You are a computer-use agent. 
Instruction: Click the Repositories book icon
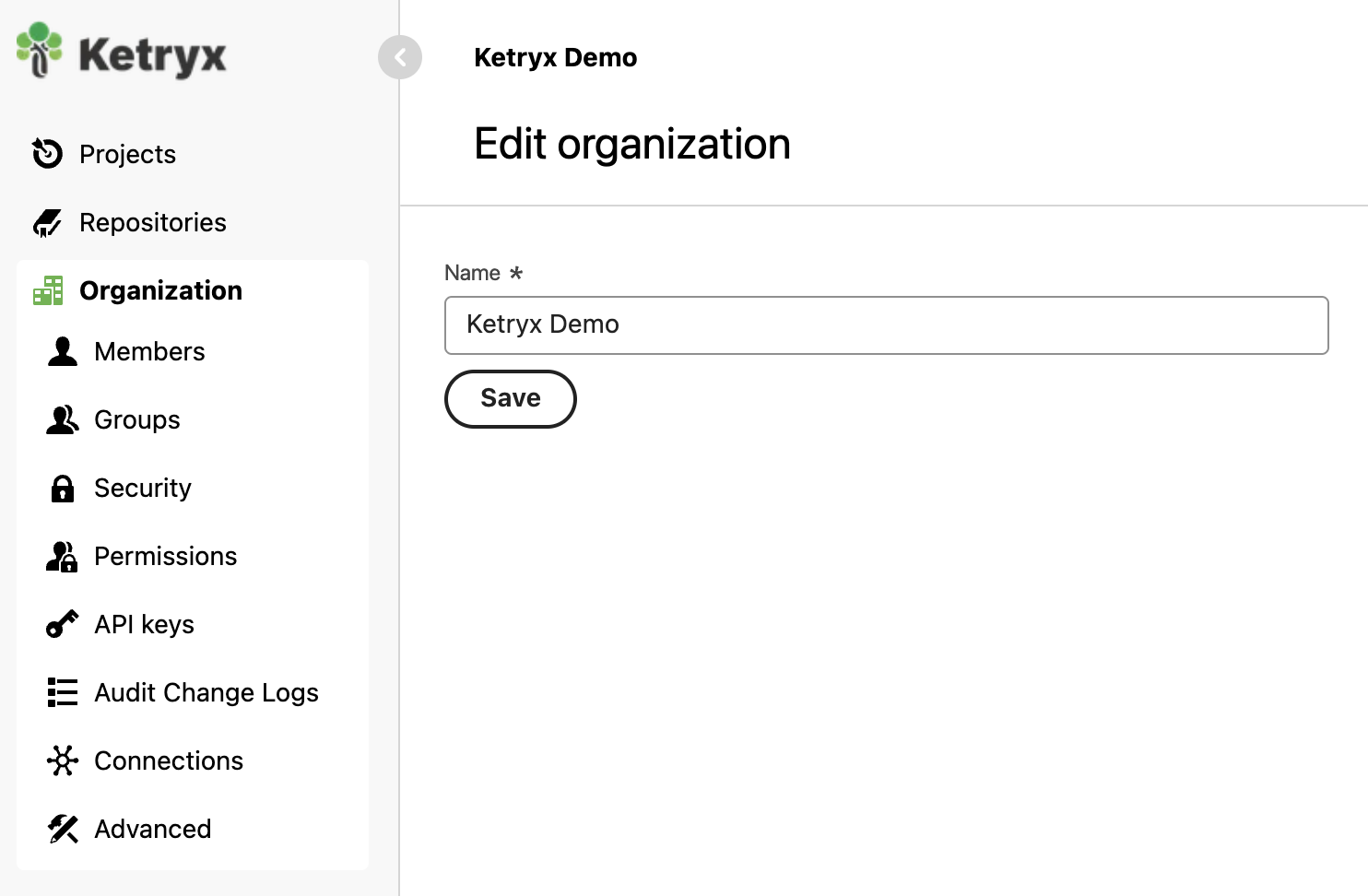coord(47,222)
